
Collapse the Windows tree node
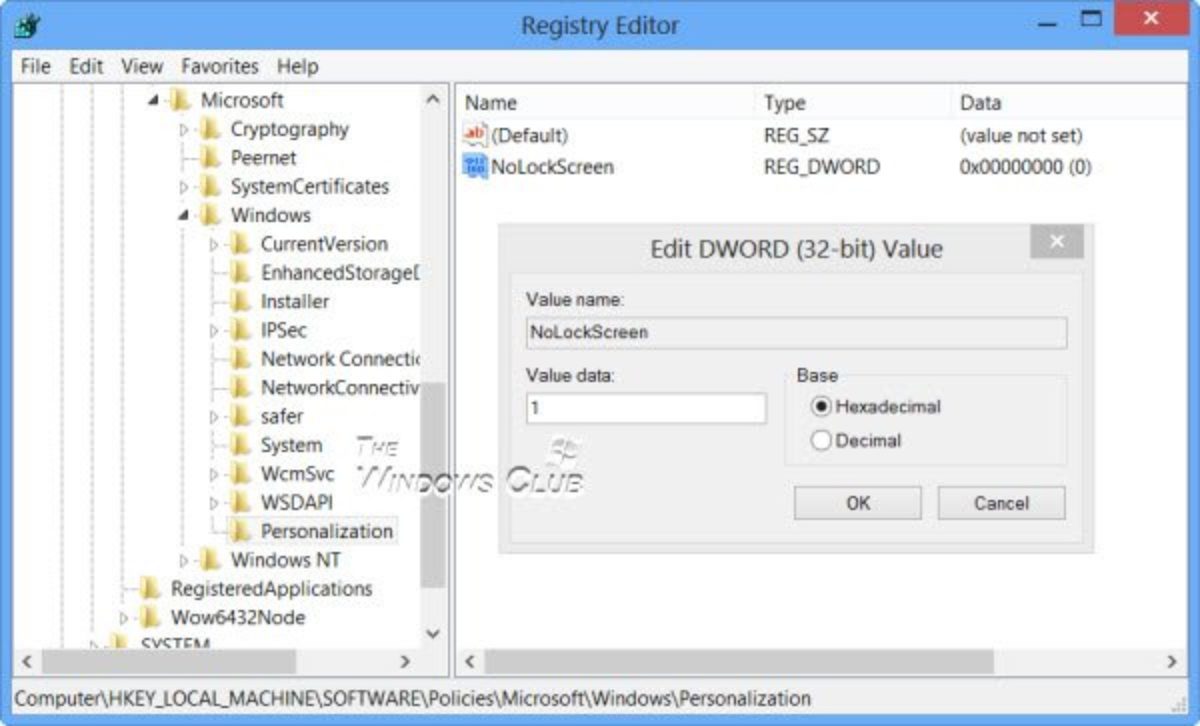pyautogui.click(x=184, y=216)
